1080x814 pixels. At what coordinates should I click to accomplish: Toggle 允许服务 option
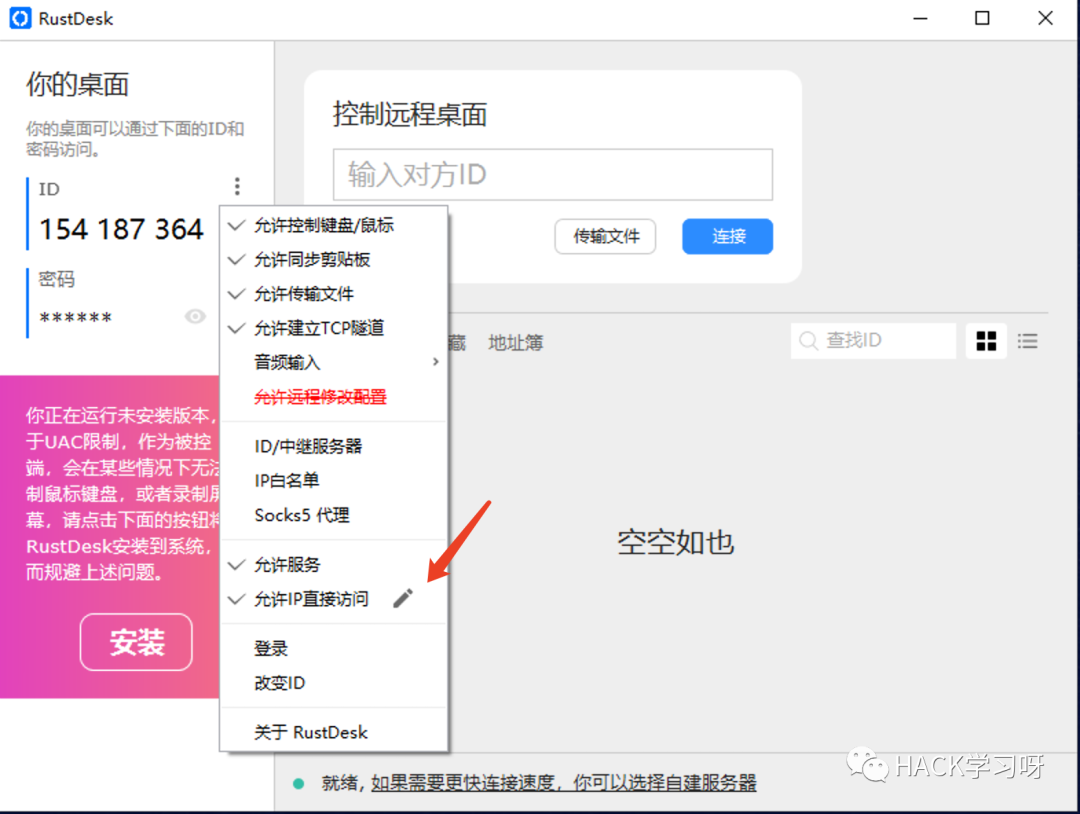334,565
